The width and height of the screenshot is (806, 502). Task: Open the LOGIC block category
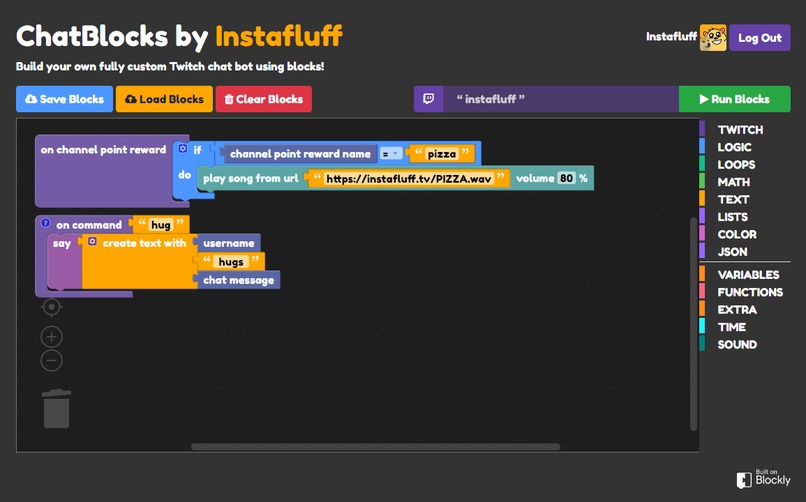(735, 147)
